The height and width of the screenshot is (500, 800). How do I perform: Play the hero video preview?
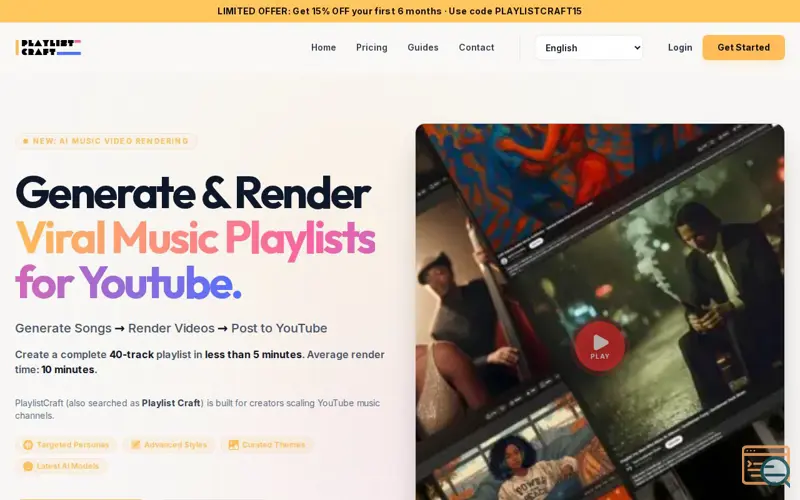[x=600, y=346]
